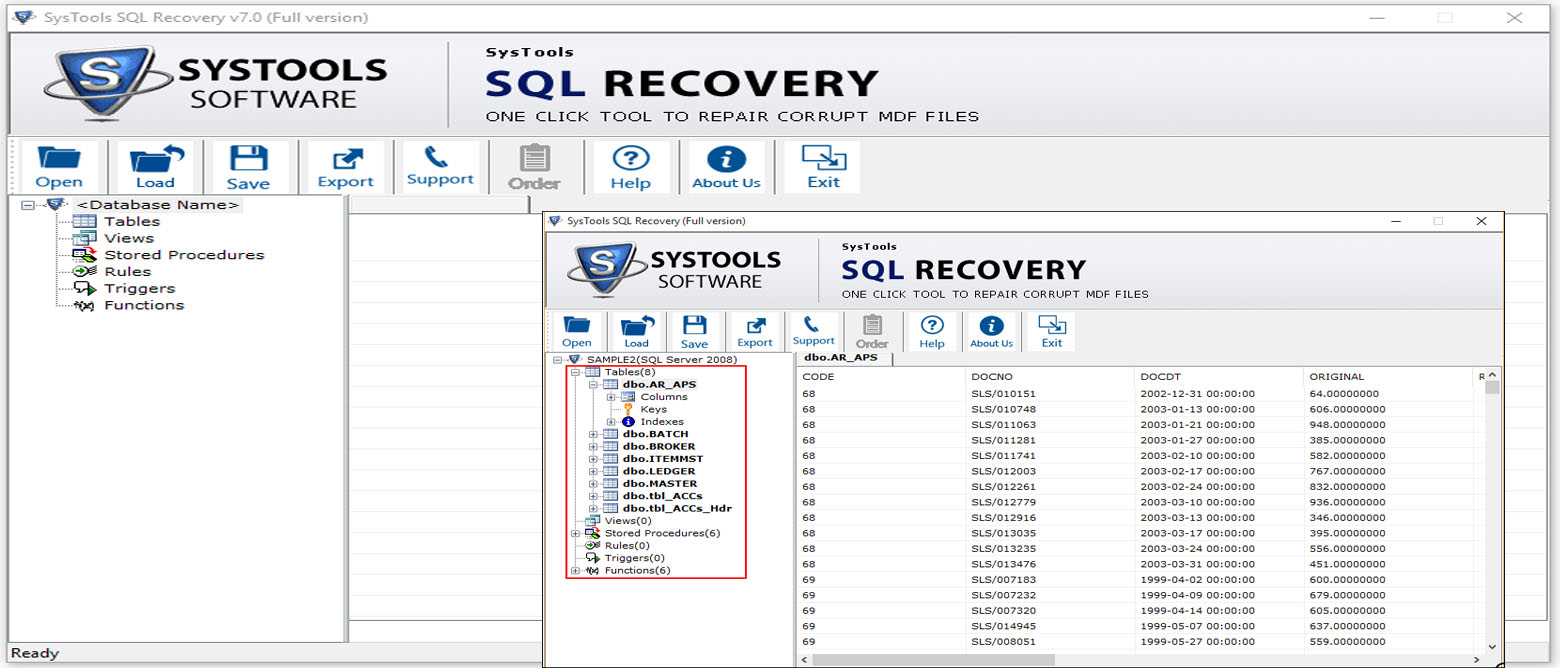Select cell SLS/012003 in DOCNO column
This screenshot has height=668, width=1560.
1003,471
